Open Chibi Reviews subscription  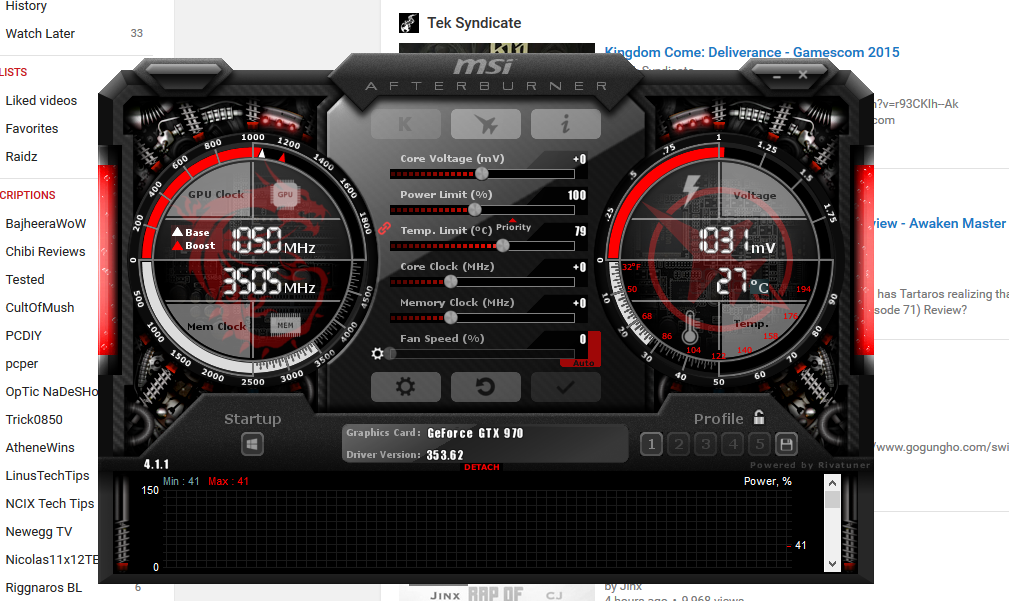(45, 252)
